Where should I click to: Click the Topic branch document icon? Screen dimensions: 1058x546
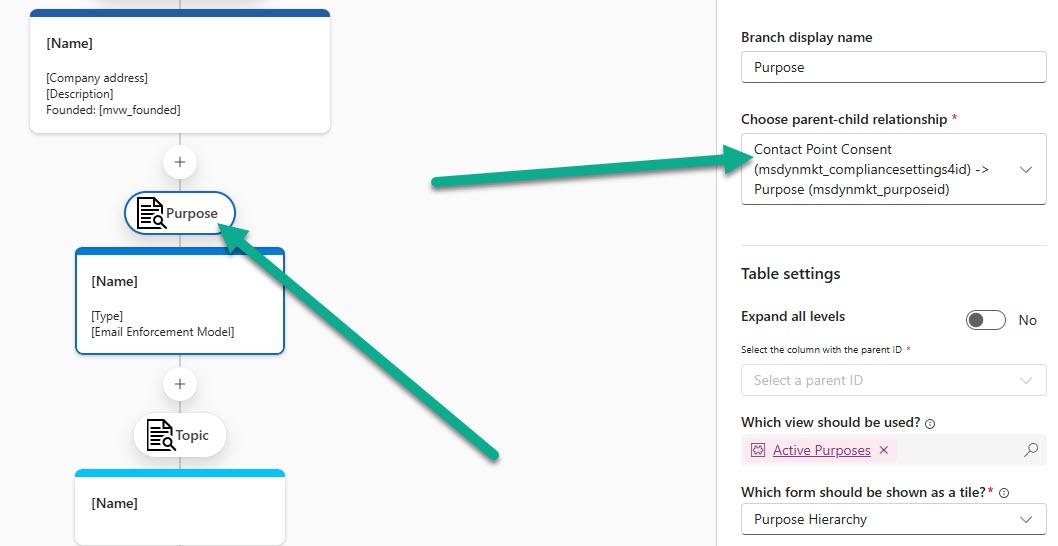pyautogui.click(x=160, y=435)
